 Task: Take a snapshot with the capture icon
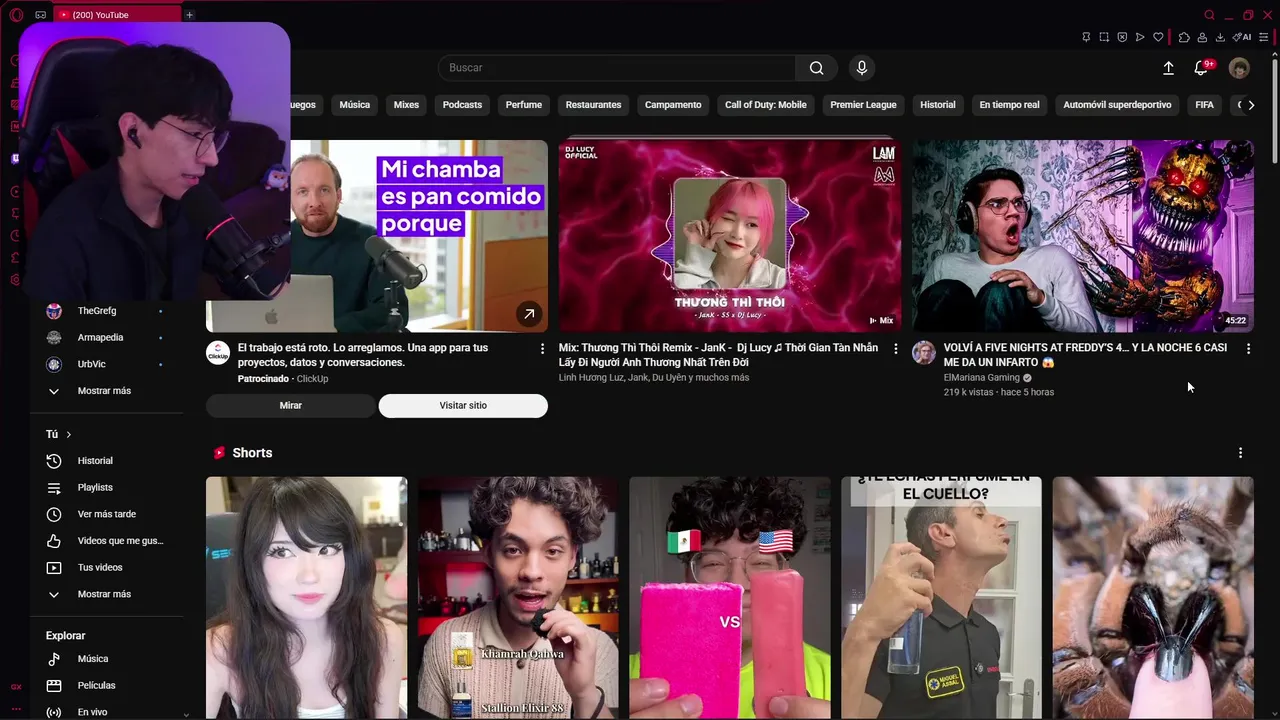click(1104, 37)
